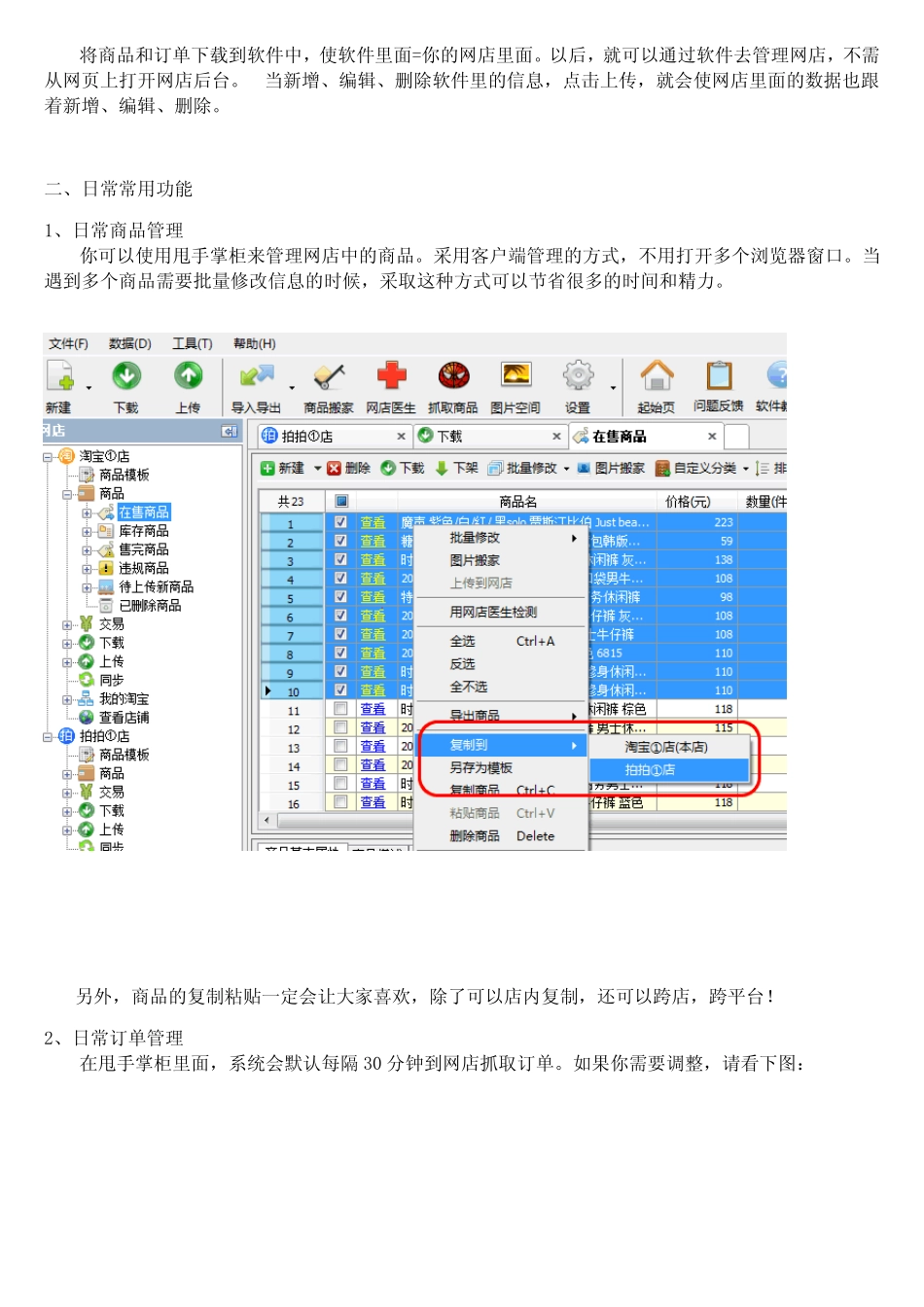This screenshot has width=924, height=1307.
Task: Open the 数据(D) menu
Action: [x=130, y=343]
